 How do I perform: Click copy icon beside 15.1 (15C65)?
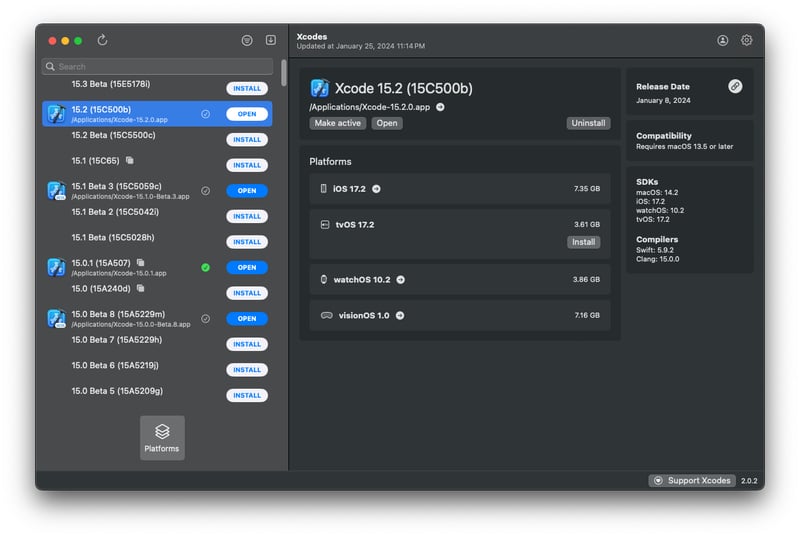point(130,160)
